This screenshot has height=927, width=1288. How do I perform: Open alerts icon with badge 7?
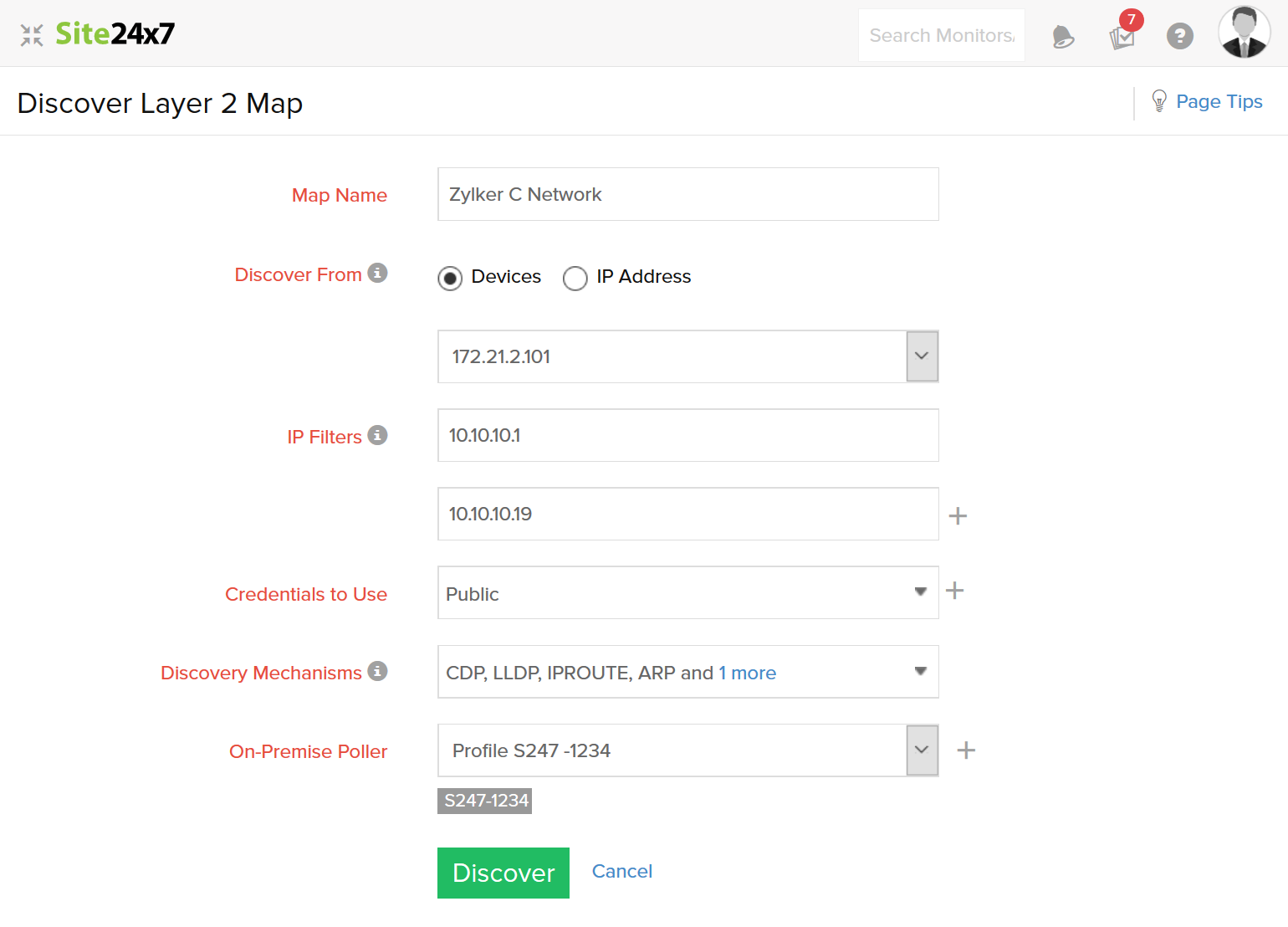click(x=1122, y=36)
